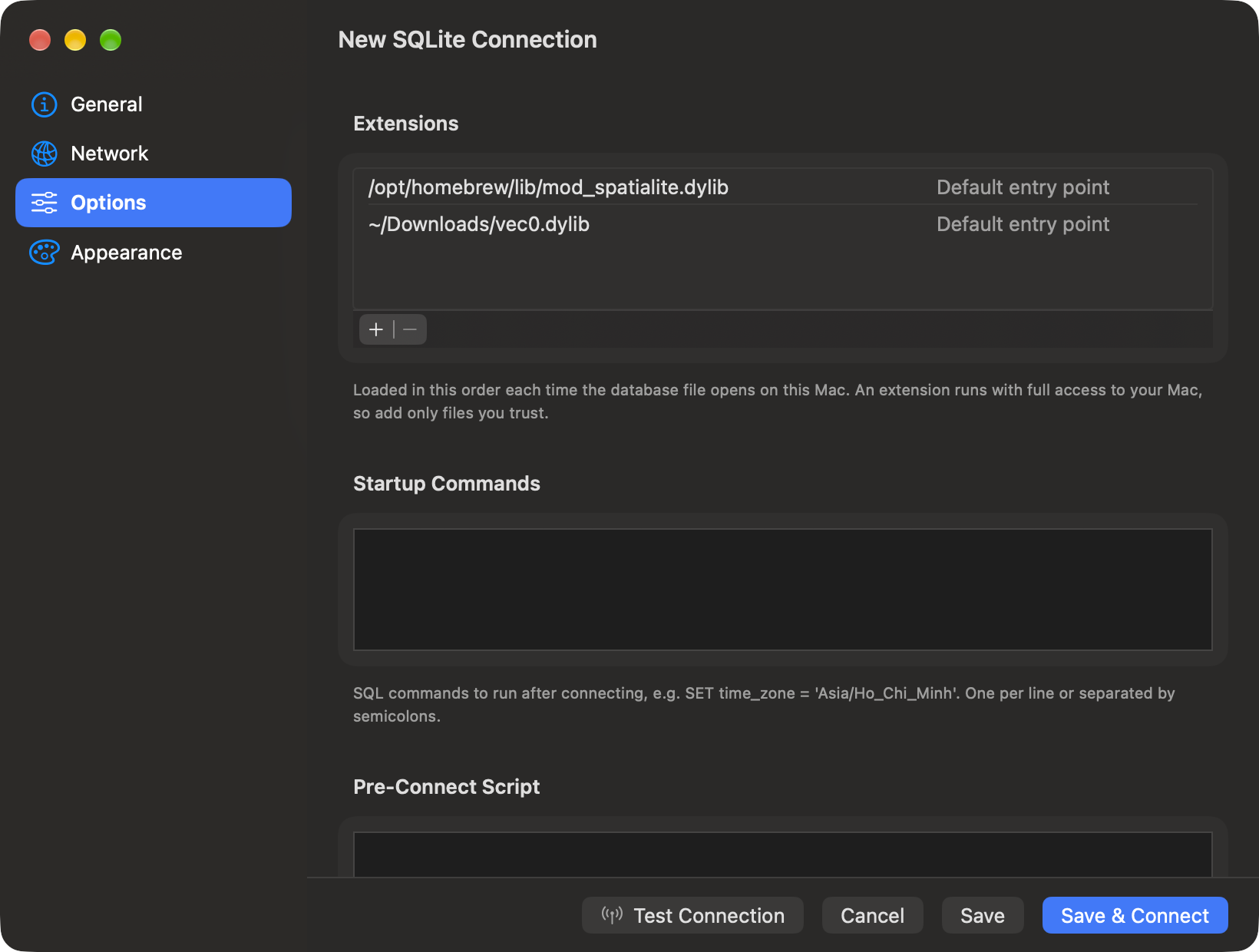Click the General info circle icon
Viewport: 1259px width, 952px height.
point(44,104)
